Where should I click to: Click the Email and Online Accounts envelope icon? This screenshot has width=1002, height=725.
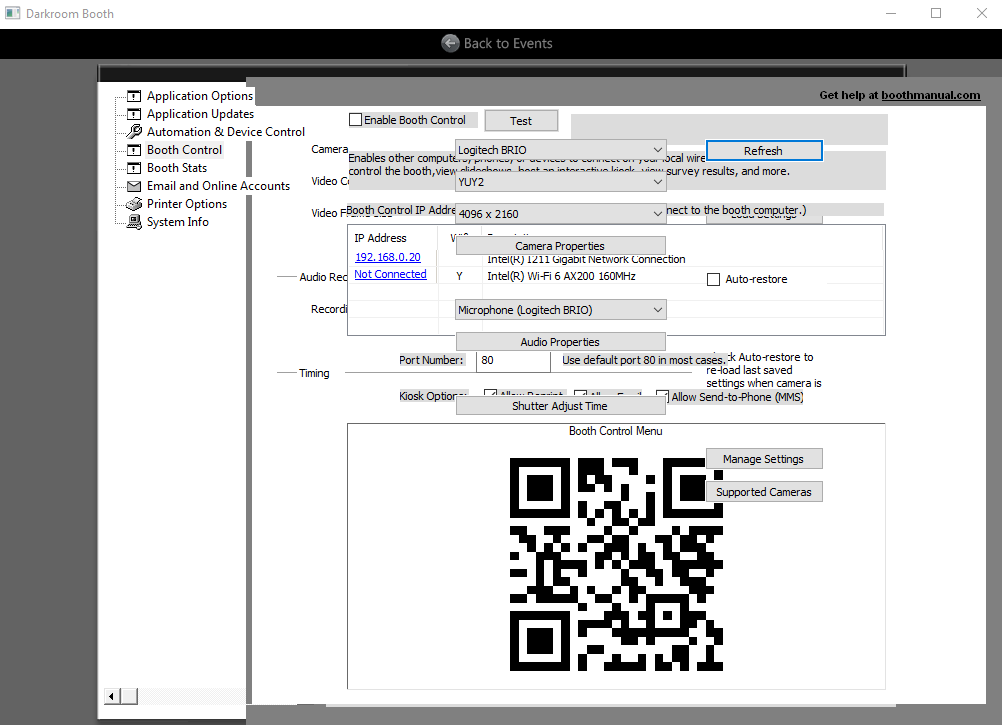[x=134, y=187]
